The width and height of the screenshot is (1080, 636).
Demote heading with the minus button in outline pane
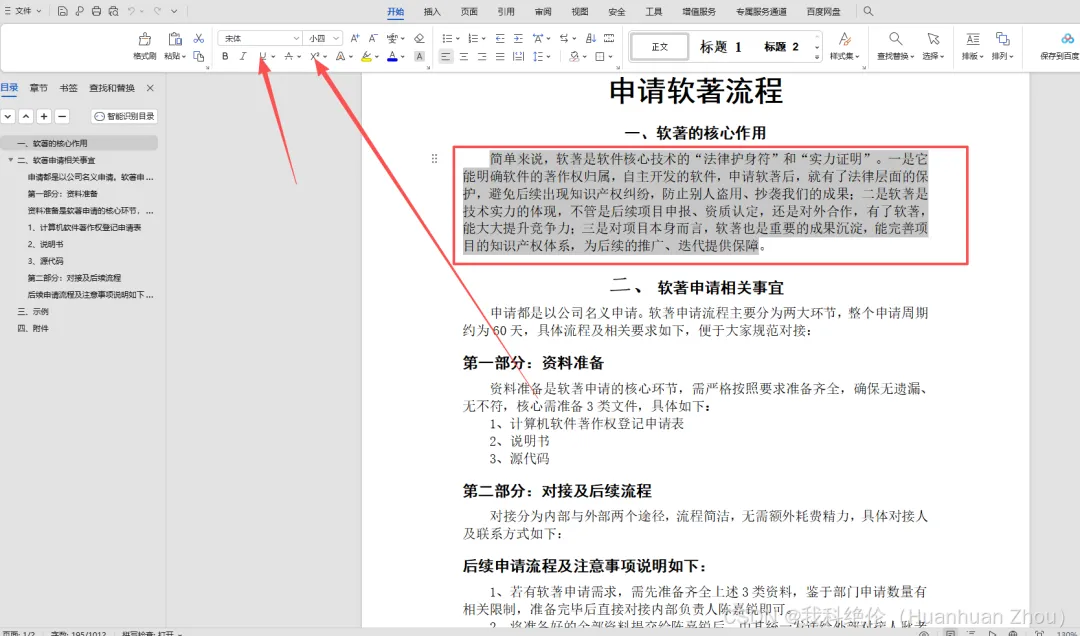click(x=62, y=116)
